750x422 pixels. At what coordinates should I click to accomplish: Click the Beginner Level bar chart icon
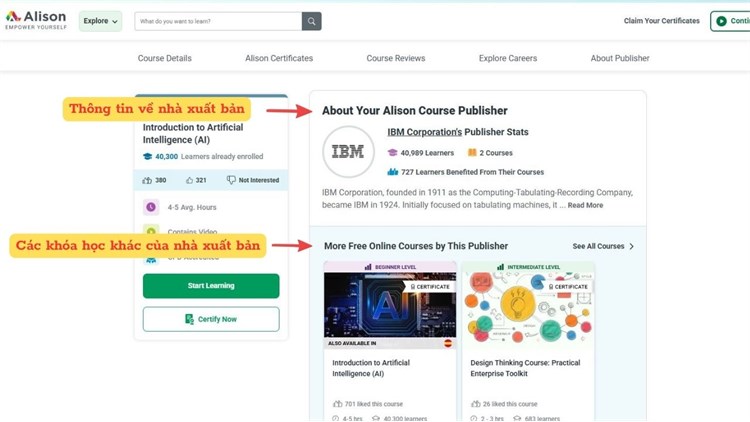[368, 267]
